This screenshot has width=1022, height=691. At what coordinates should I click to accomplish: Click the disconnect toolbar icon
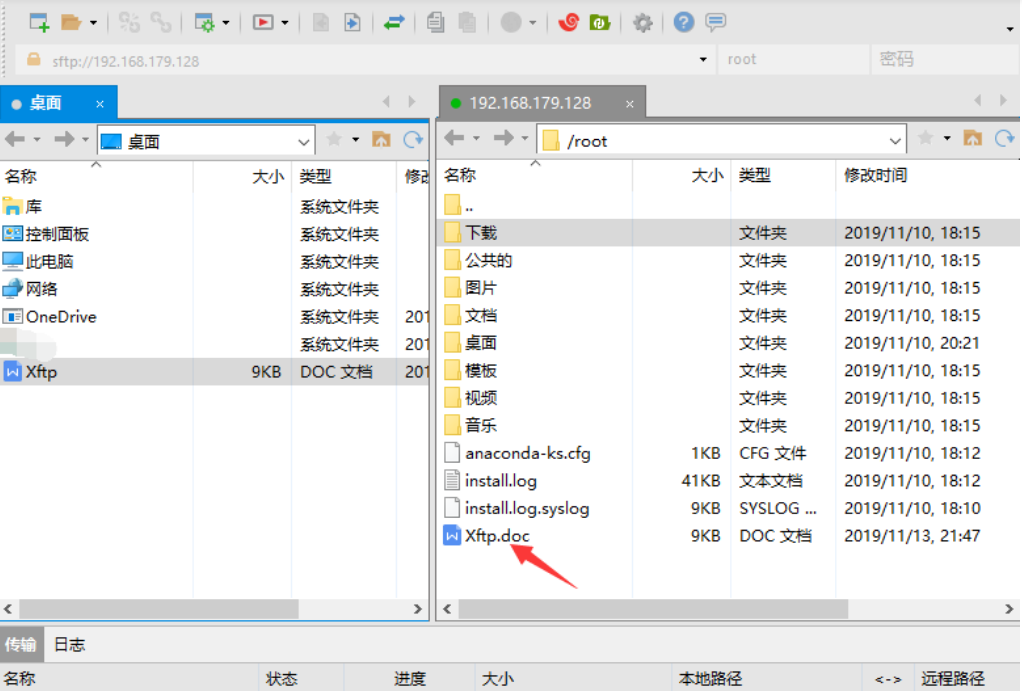(x=129, y=23)
